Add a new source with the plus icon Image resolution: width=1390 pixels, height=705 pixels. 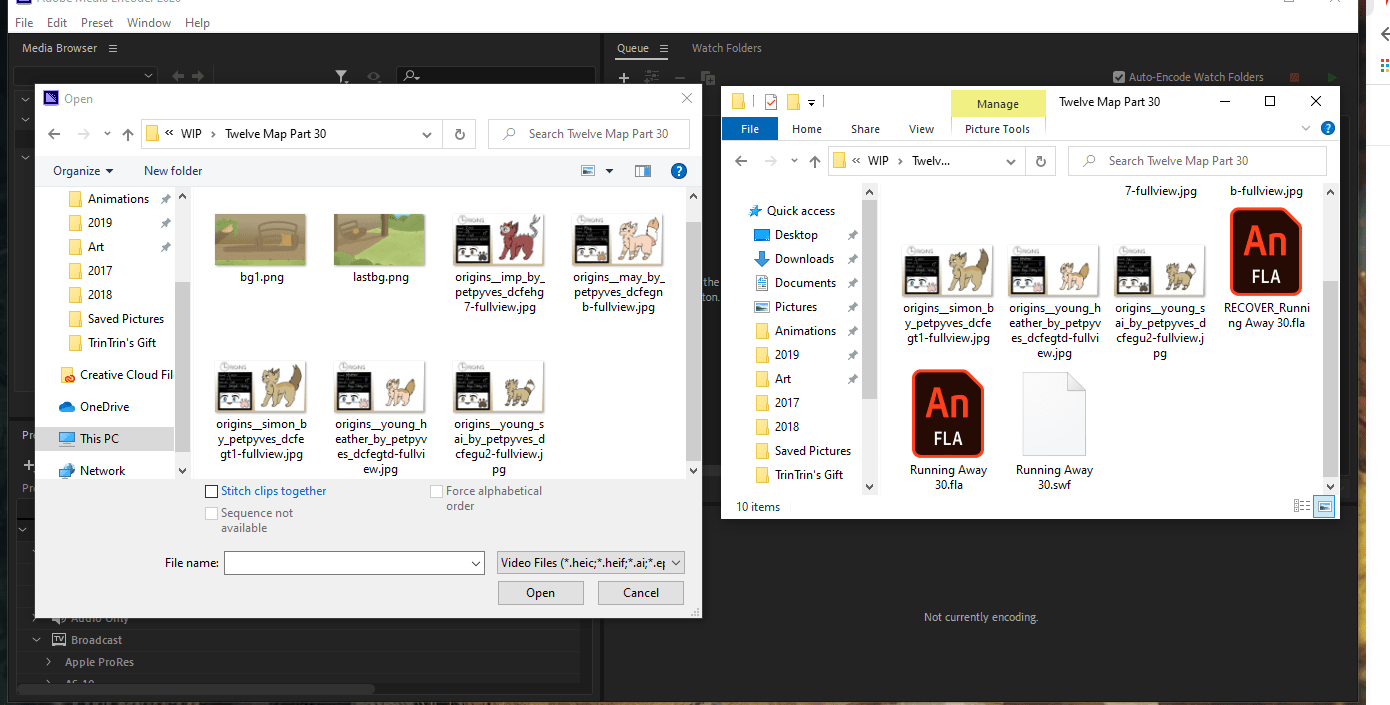click(x=623, y=77)
